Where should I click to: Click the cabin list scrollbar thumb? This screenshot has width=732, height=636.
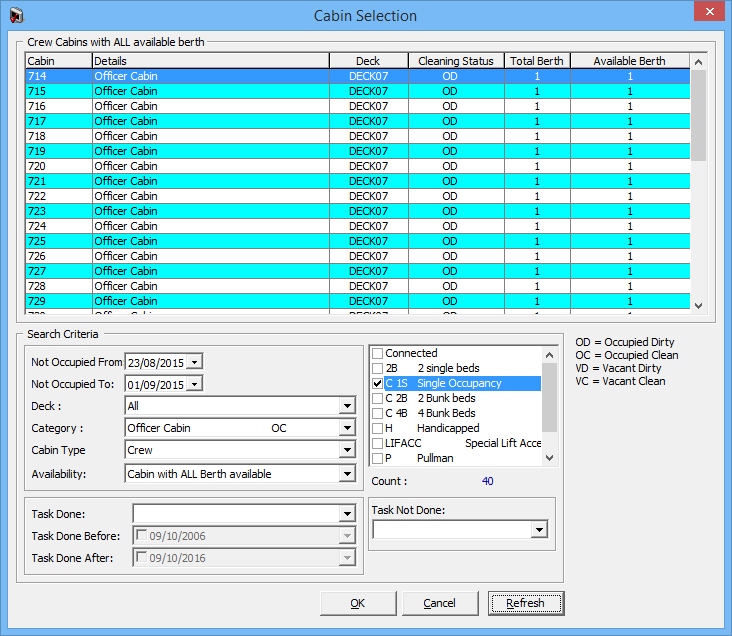698,115
